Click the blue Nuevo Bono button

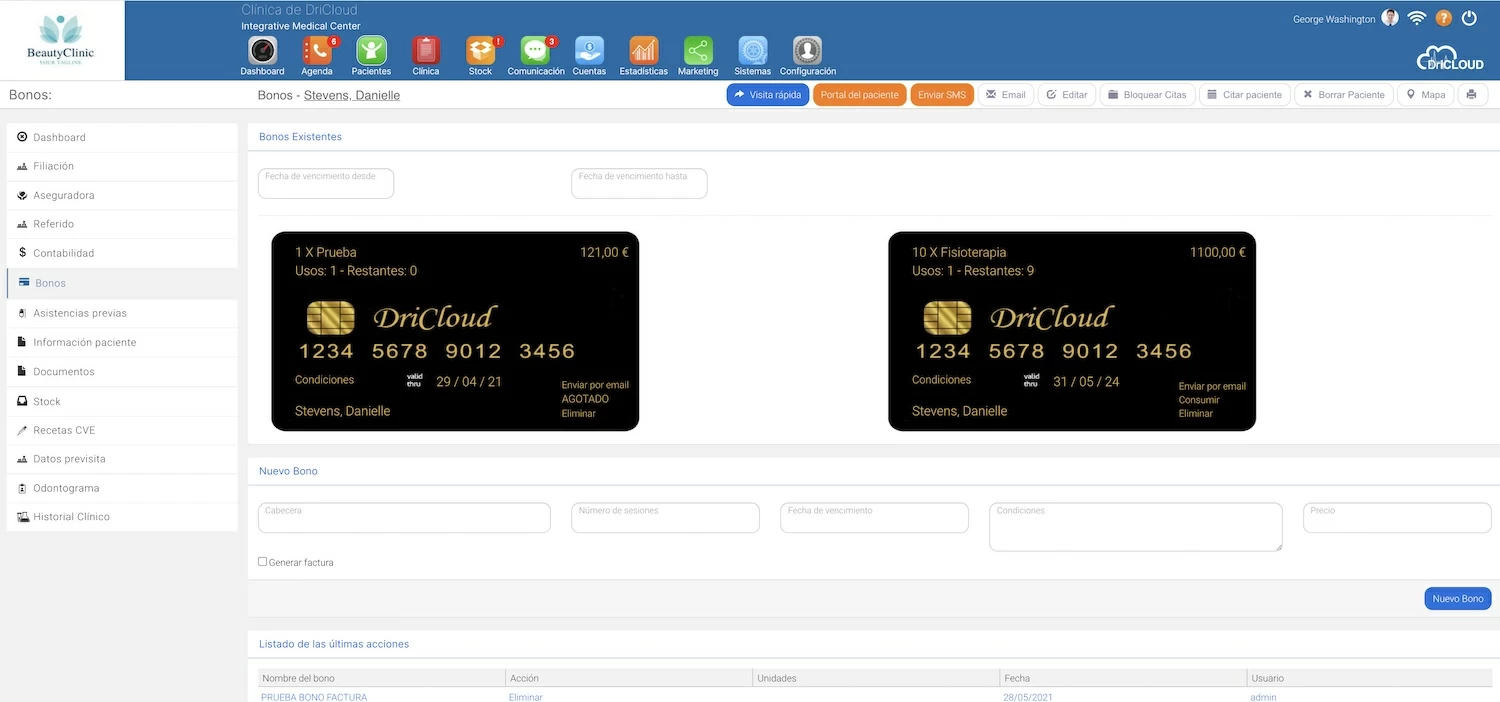[1457, 598]
